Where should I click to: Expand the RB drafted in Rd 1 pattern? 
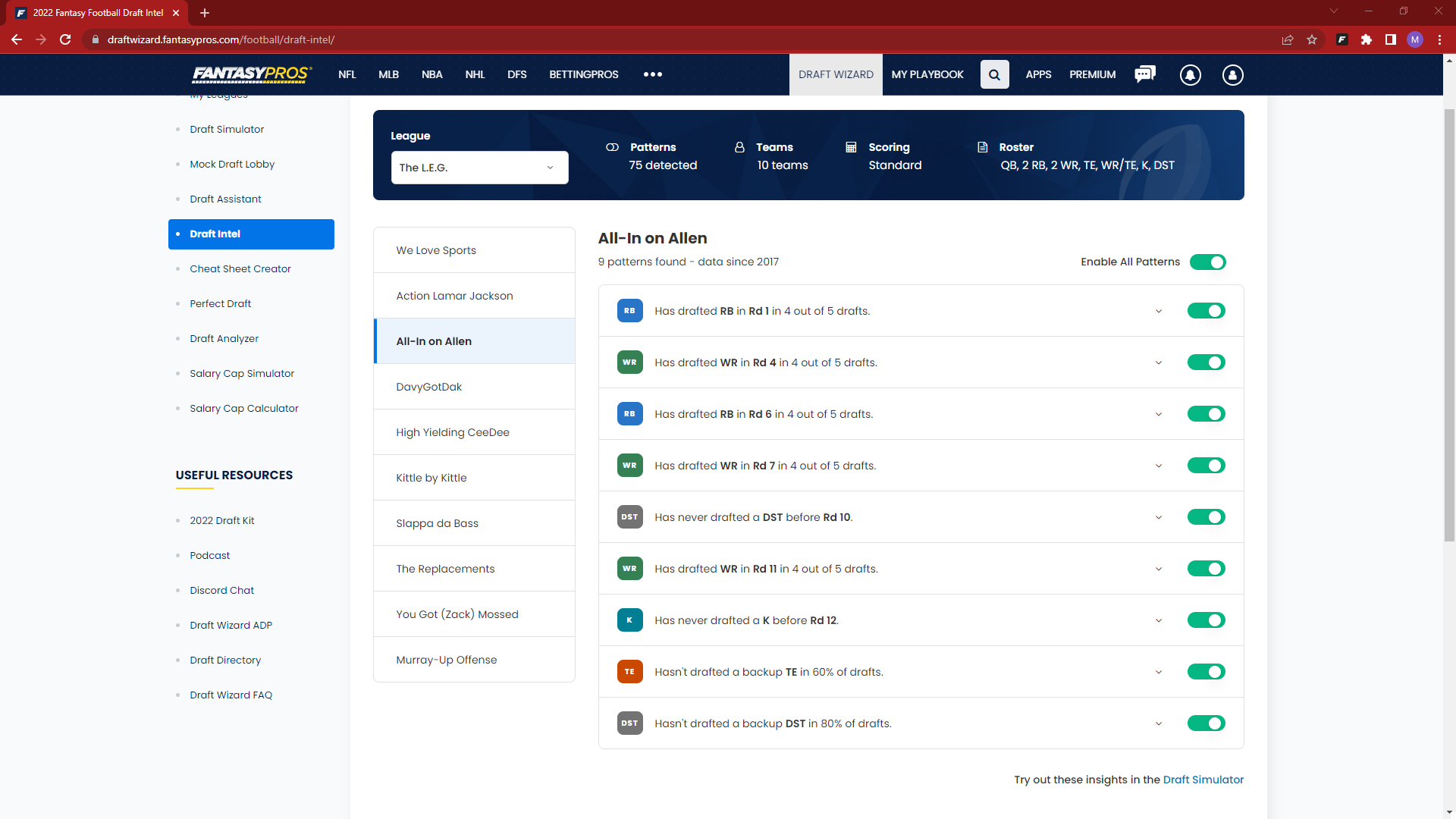1159,311
